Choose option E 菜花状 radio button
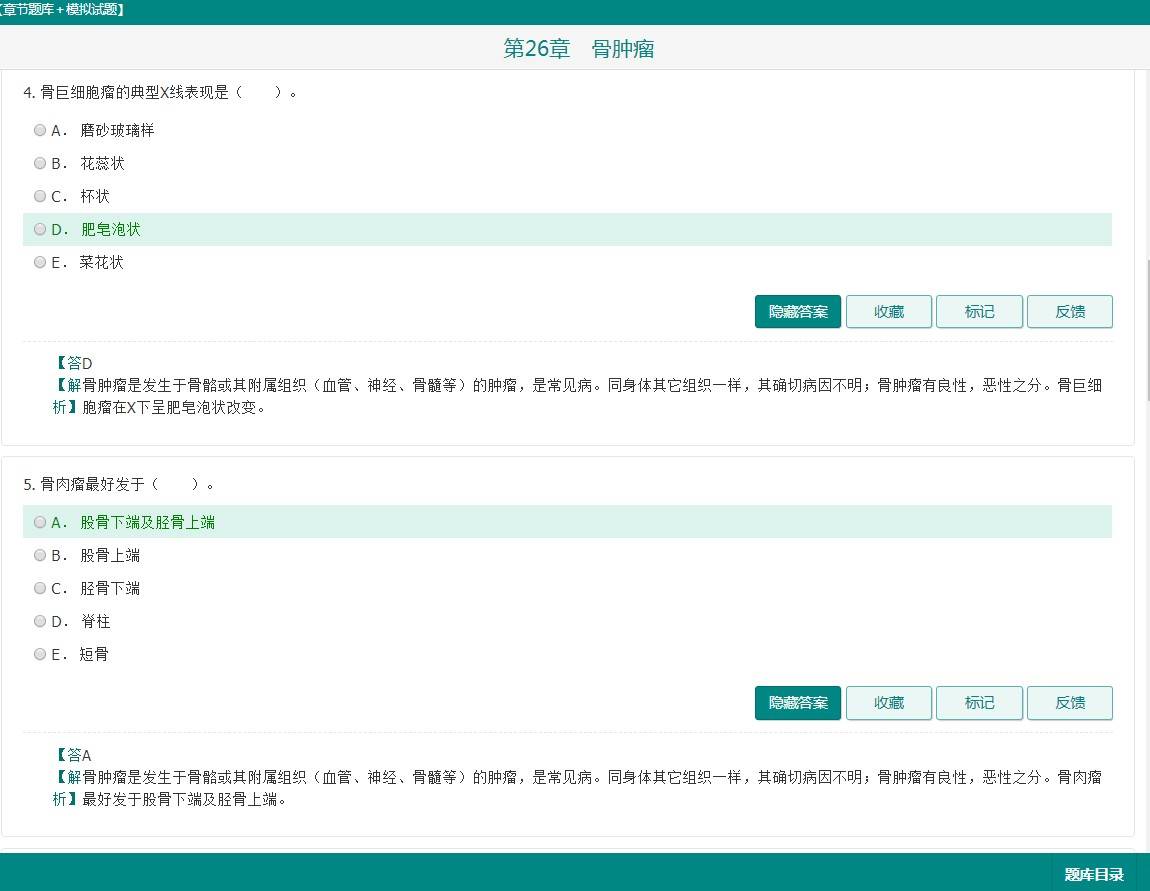This screenshot has height=891, width=1150. pyautogui.click(x=40, y=262)
